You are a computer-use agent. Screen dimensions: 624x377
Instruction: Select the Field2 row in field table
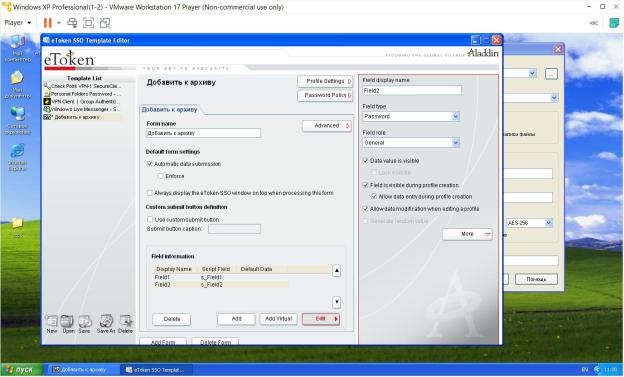(x=221, y=285)
